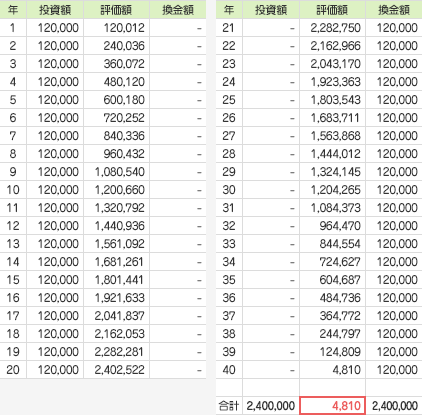Click cell with value 484,736
The height and width of the screenshot is (415, 422).
coord(333,298)
